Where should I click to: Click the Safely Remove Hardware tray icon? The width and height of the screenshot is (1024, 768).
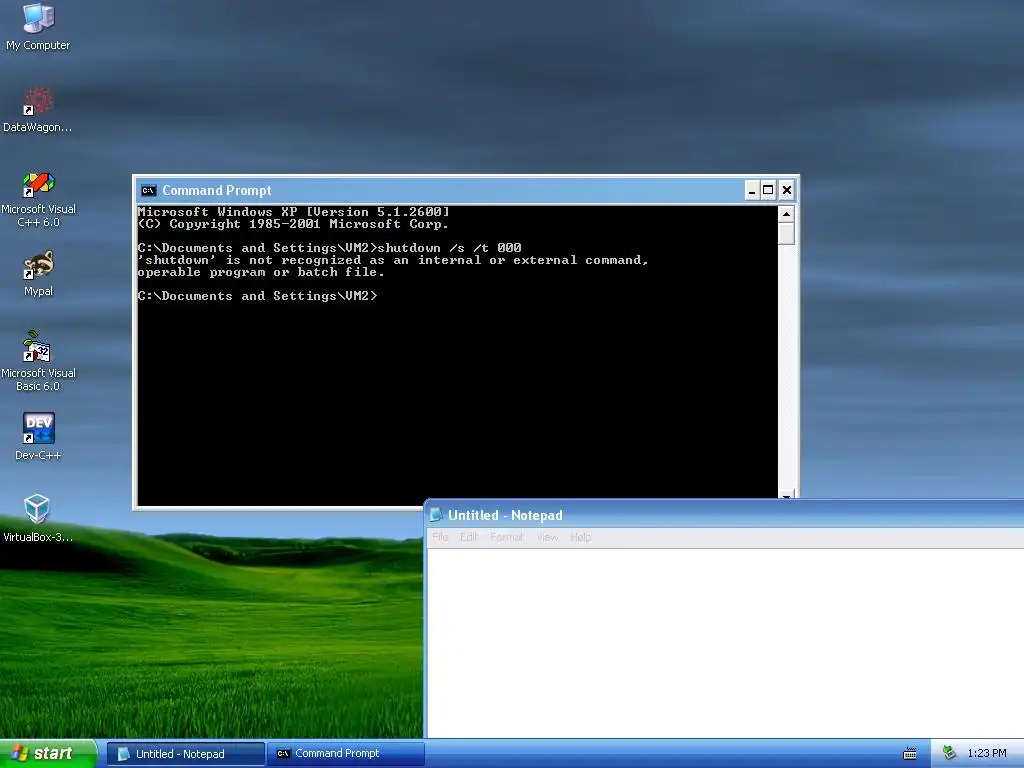tap(950, 754)
